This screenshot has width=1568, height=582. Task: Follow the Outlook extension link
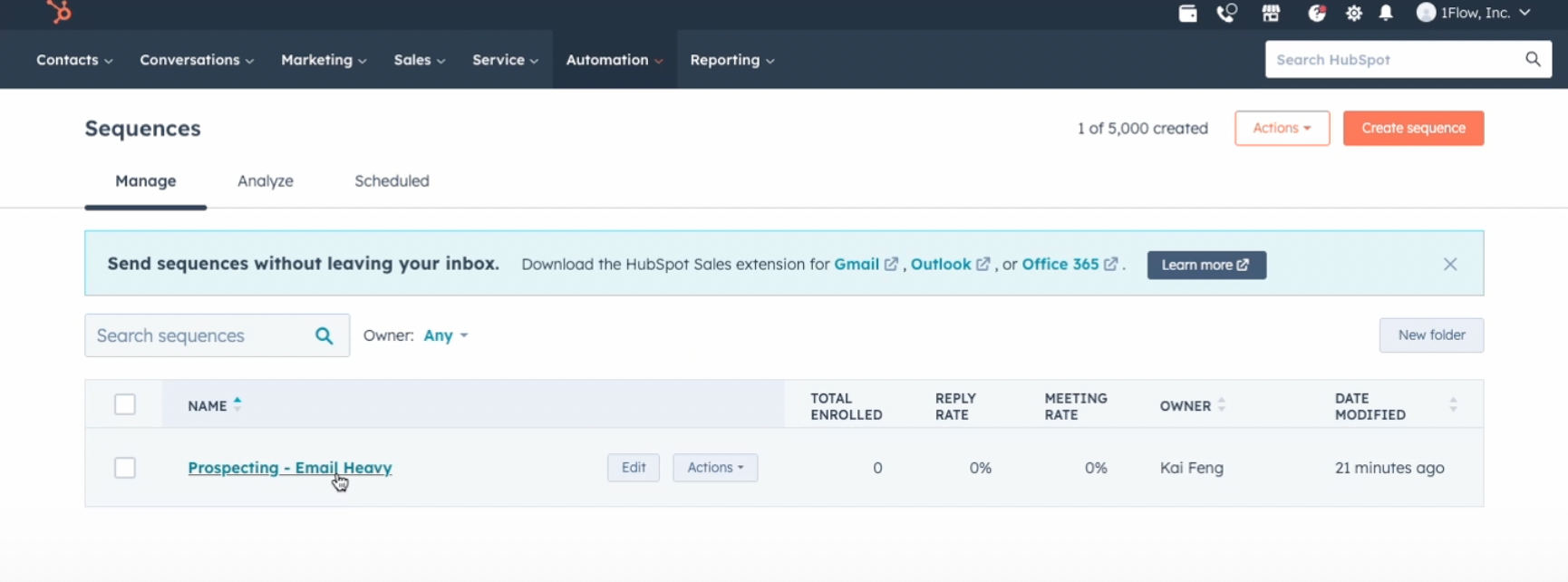pos(941,264)
